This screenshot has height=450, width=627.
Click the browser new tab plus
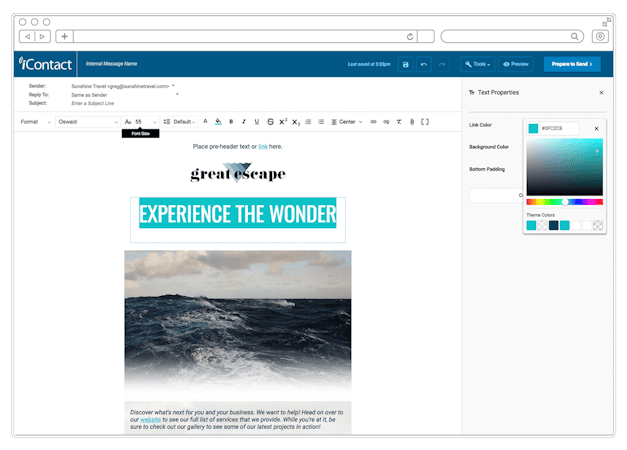pyautogui.click(x=64, y=36)
